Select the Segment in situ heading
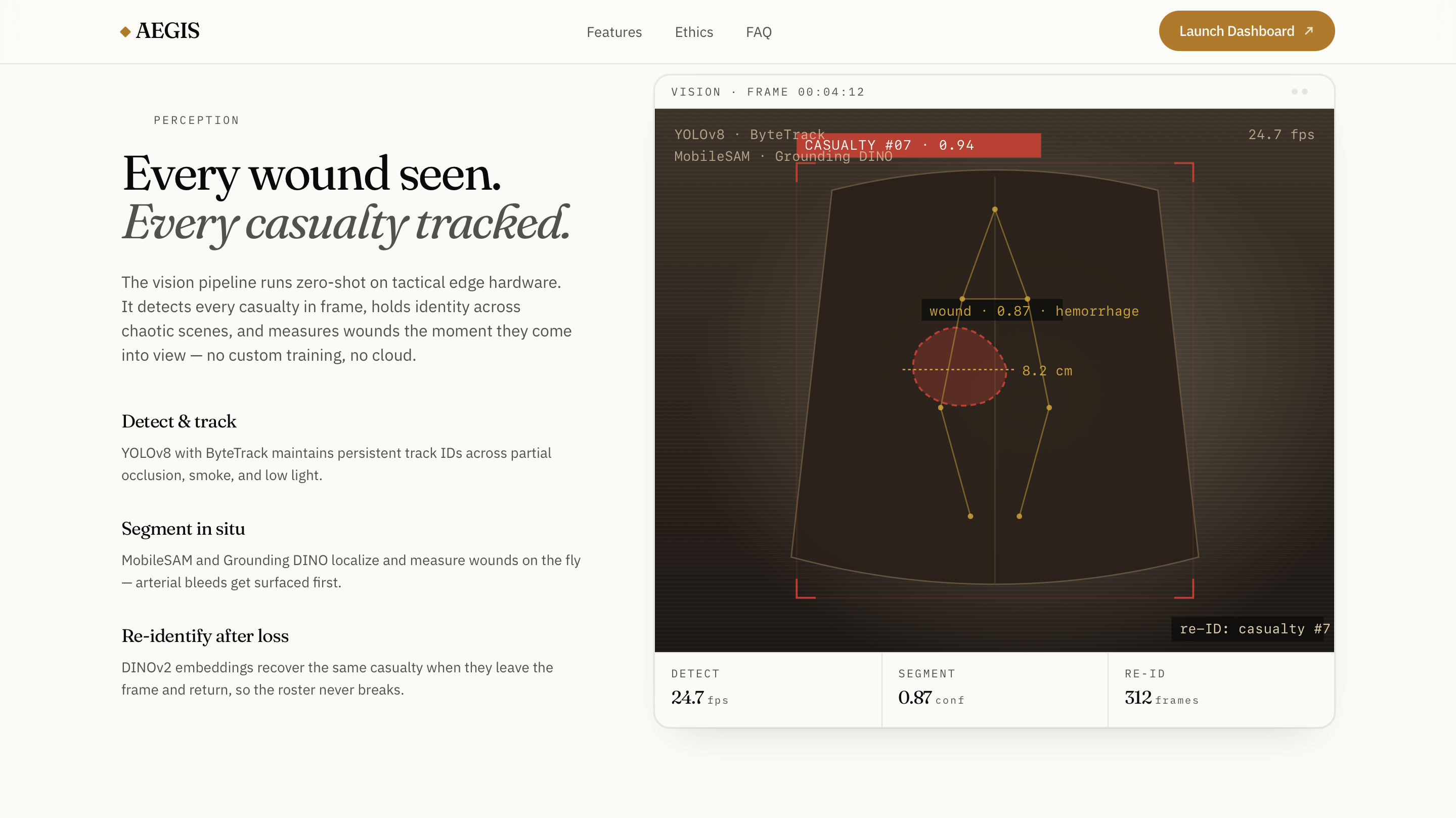Viewport: 1456px width, 818px height. coord(183,529)
